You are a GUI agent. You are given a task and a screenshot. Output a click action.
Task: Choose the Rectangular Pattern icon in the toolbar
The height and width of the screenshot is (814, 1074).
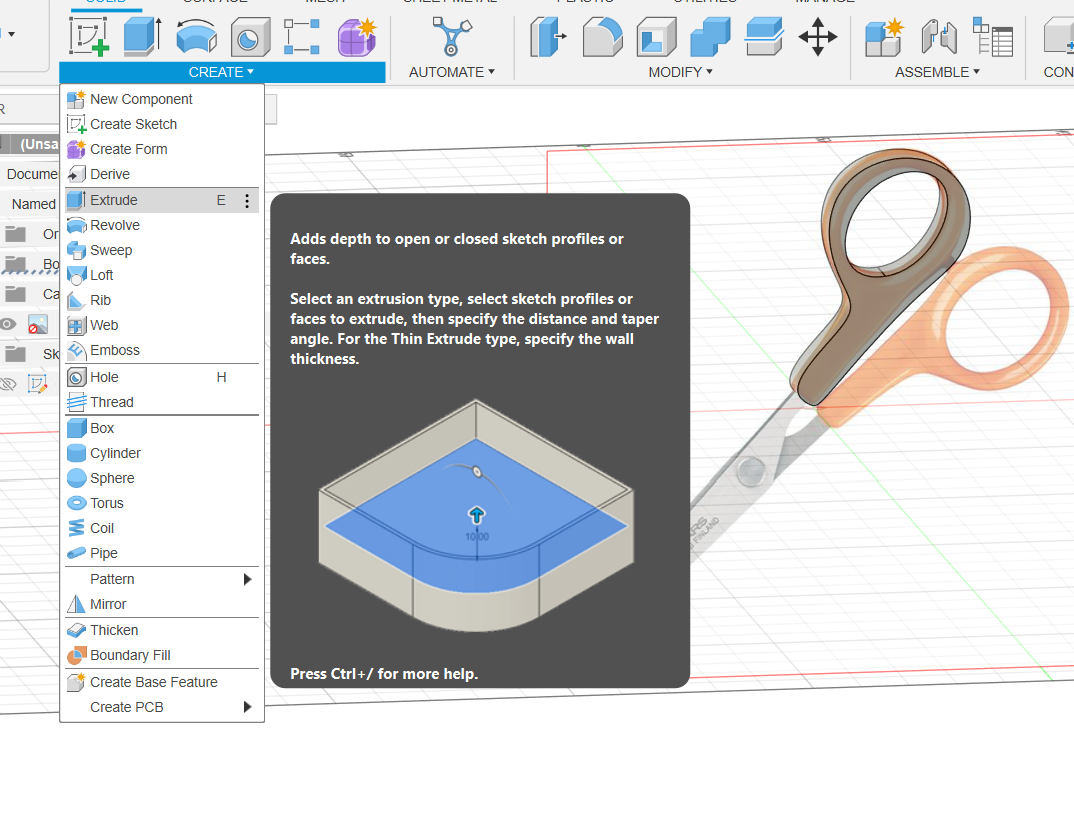[302, 36]
